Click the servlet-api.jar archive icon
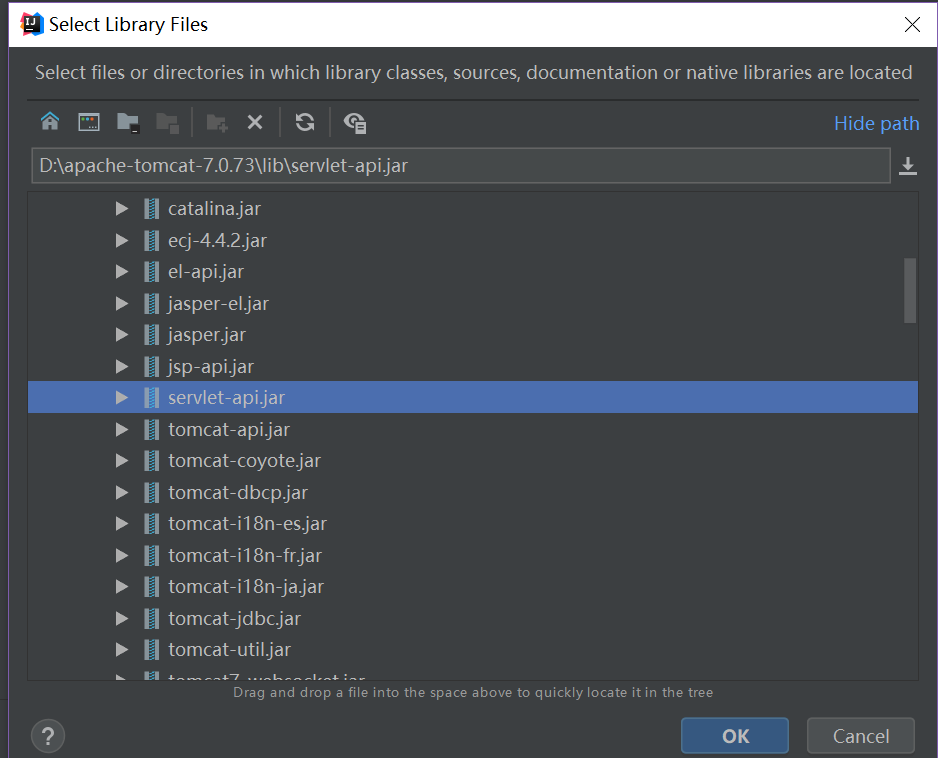Screen dimensions: 938x758 point(152,397)
